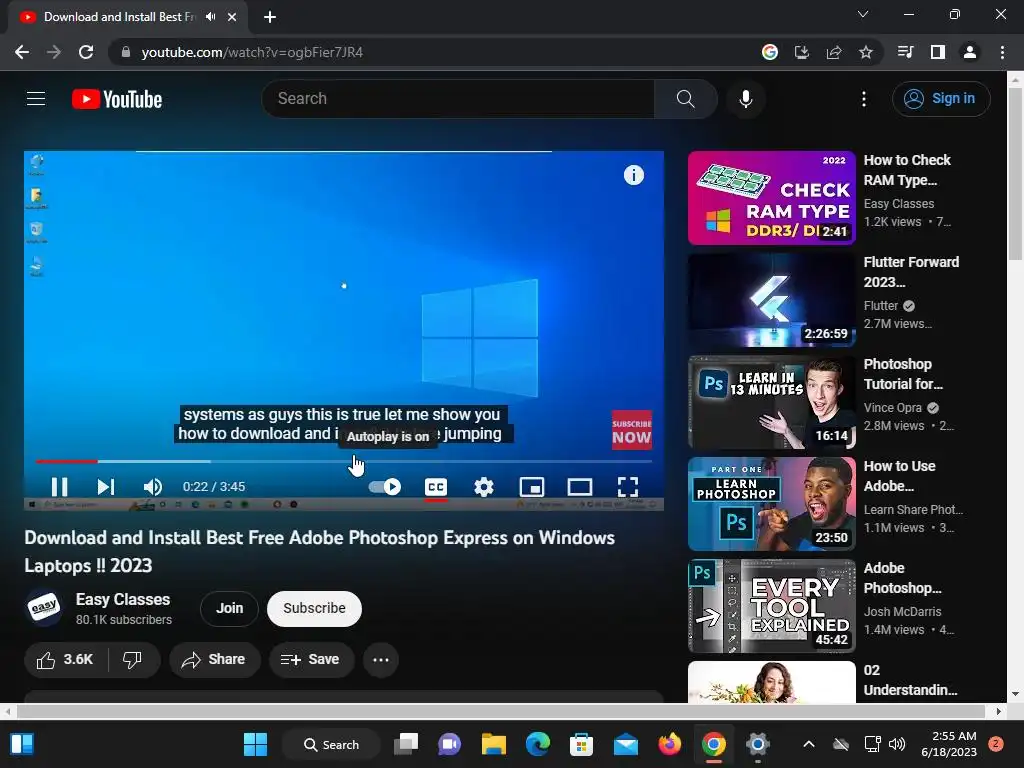Open File Explorer from taskbar
This screenshot has width=1024, height=768.
point(494,744)
